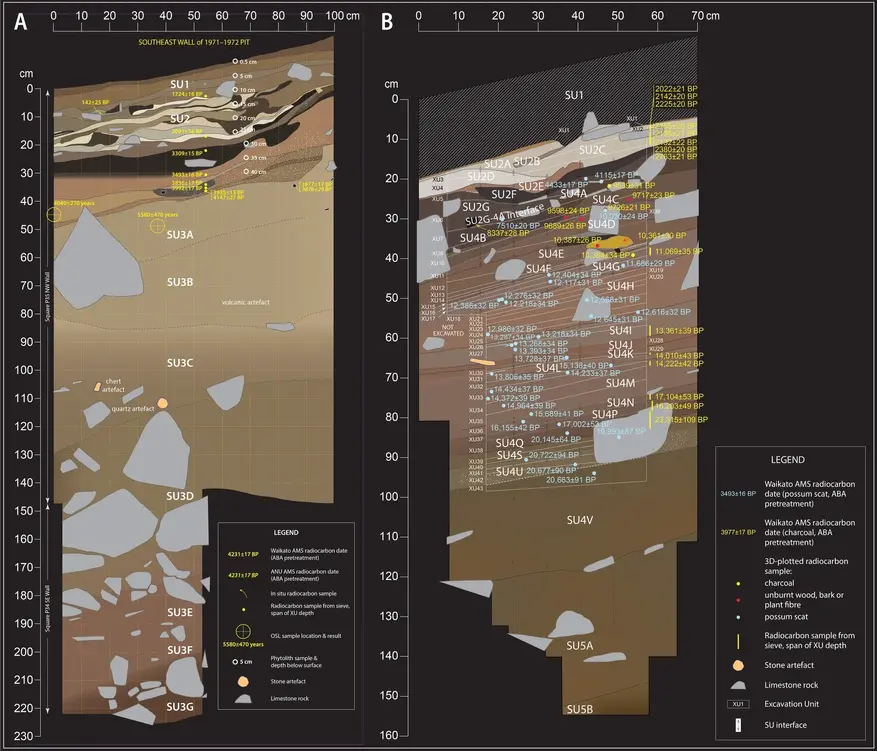Click the SU5B layer label
The height and width of the screenshot is (751, 877).
(x=579, y=709)
